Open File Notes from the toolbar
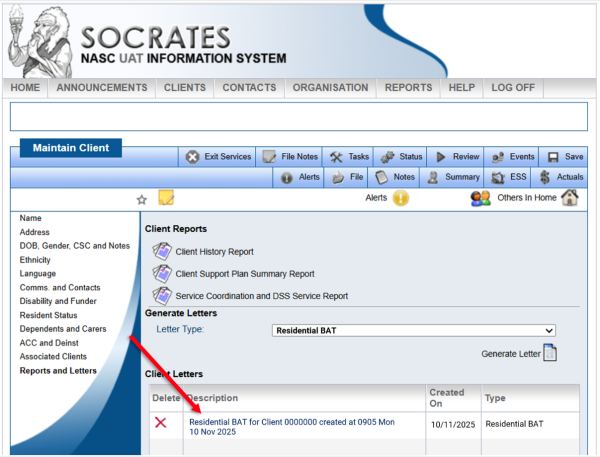 pos(289,157)
